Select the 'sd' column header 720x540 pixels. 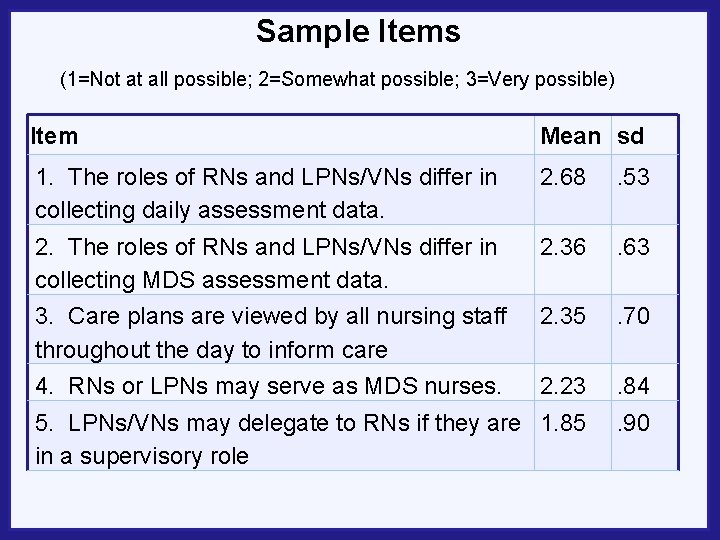tap(630, 135)
